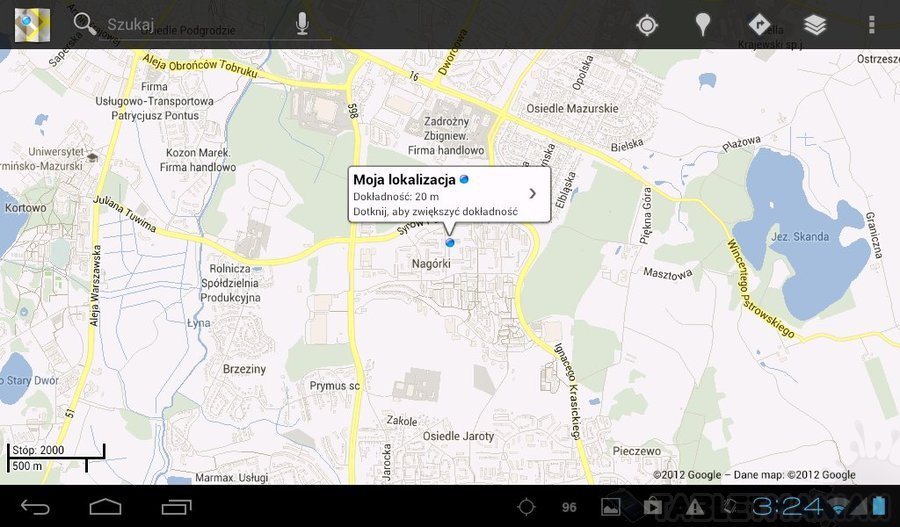Image resolution: width=900 pixels, height=527 pixels.
Task: Start voice search with microphone icon
Action: (302, 24)
